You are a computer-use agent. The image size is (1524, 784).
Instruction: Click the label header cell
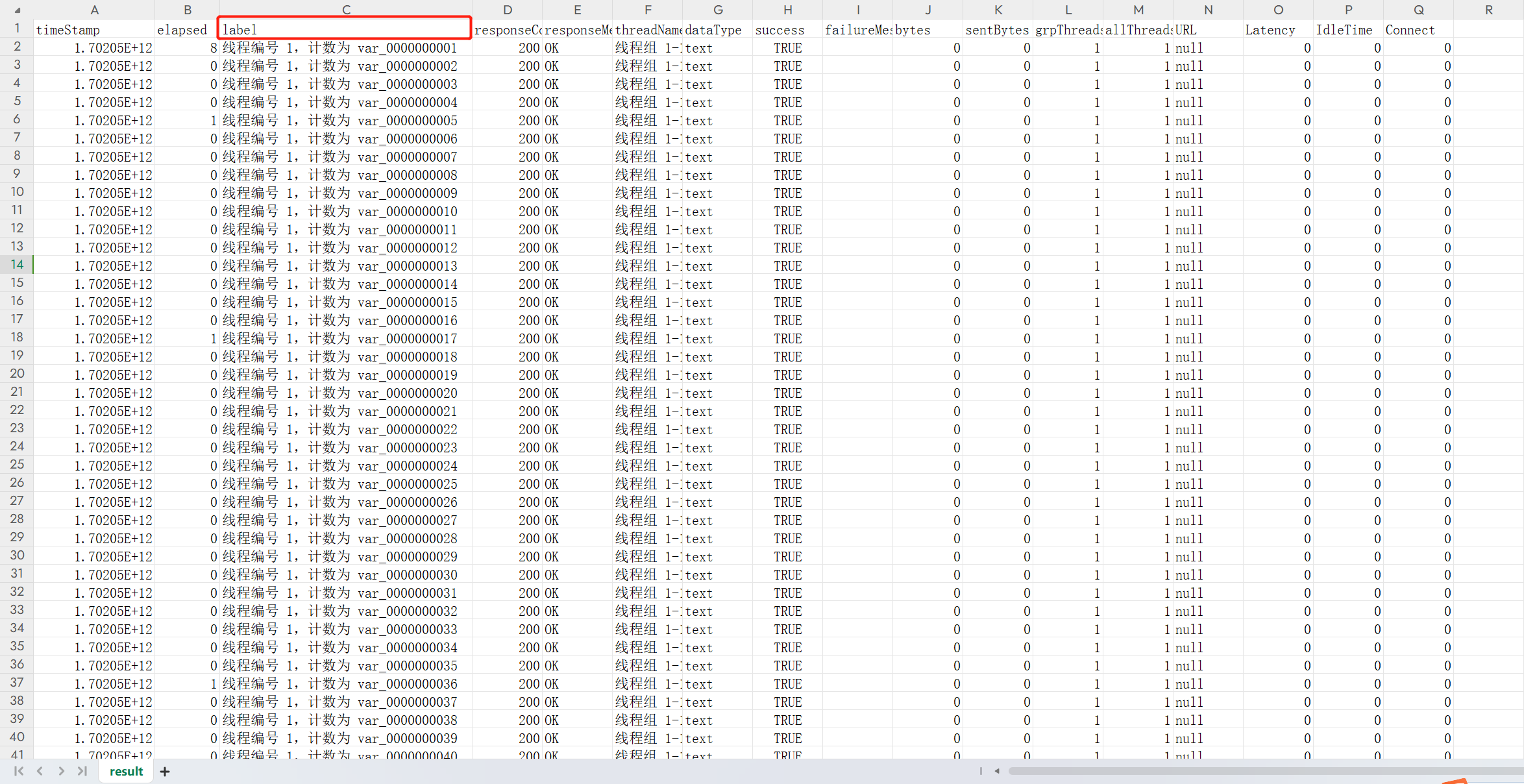345,30
